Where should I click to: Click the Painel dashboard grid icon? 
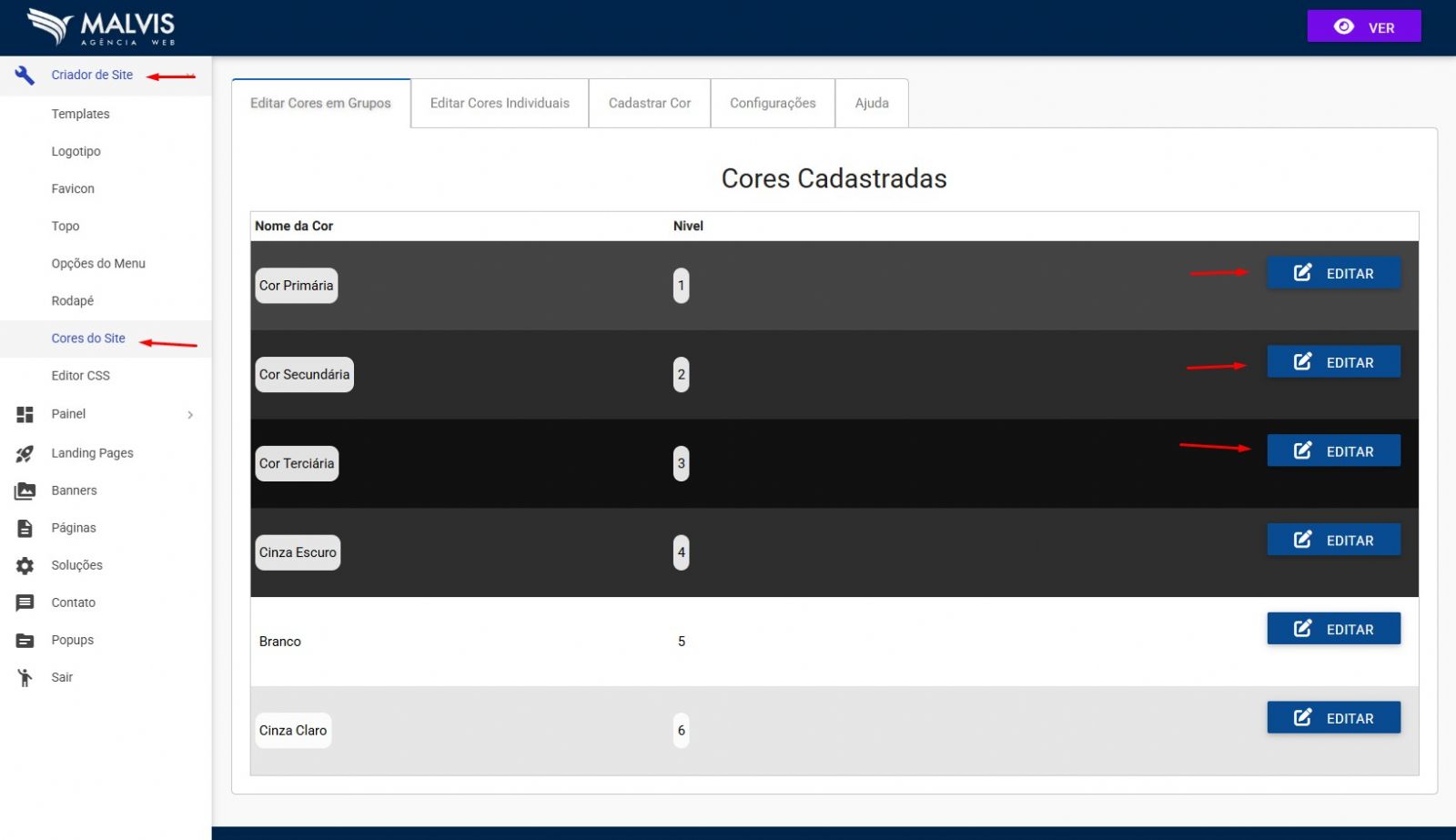[25, 414]
